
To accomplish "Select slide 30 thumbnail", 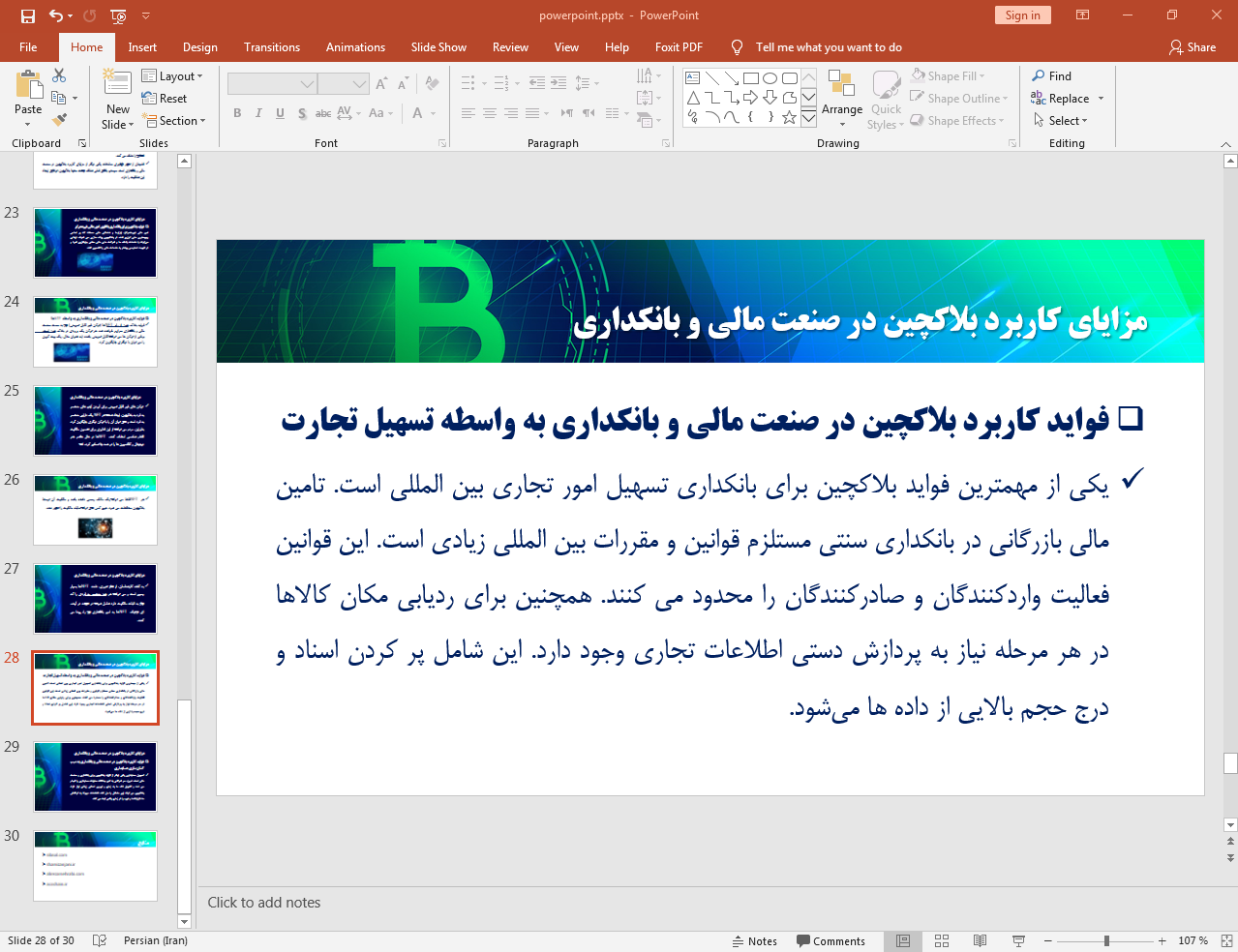I will coord(95,866).
